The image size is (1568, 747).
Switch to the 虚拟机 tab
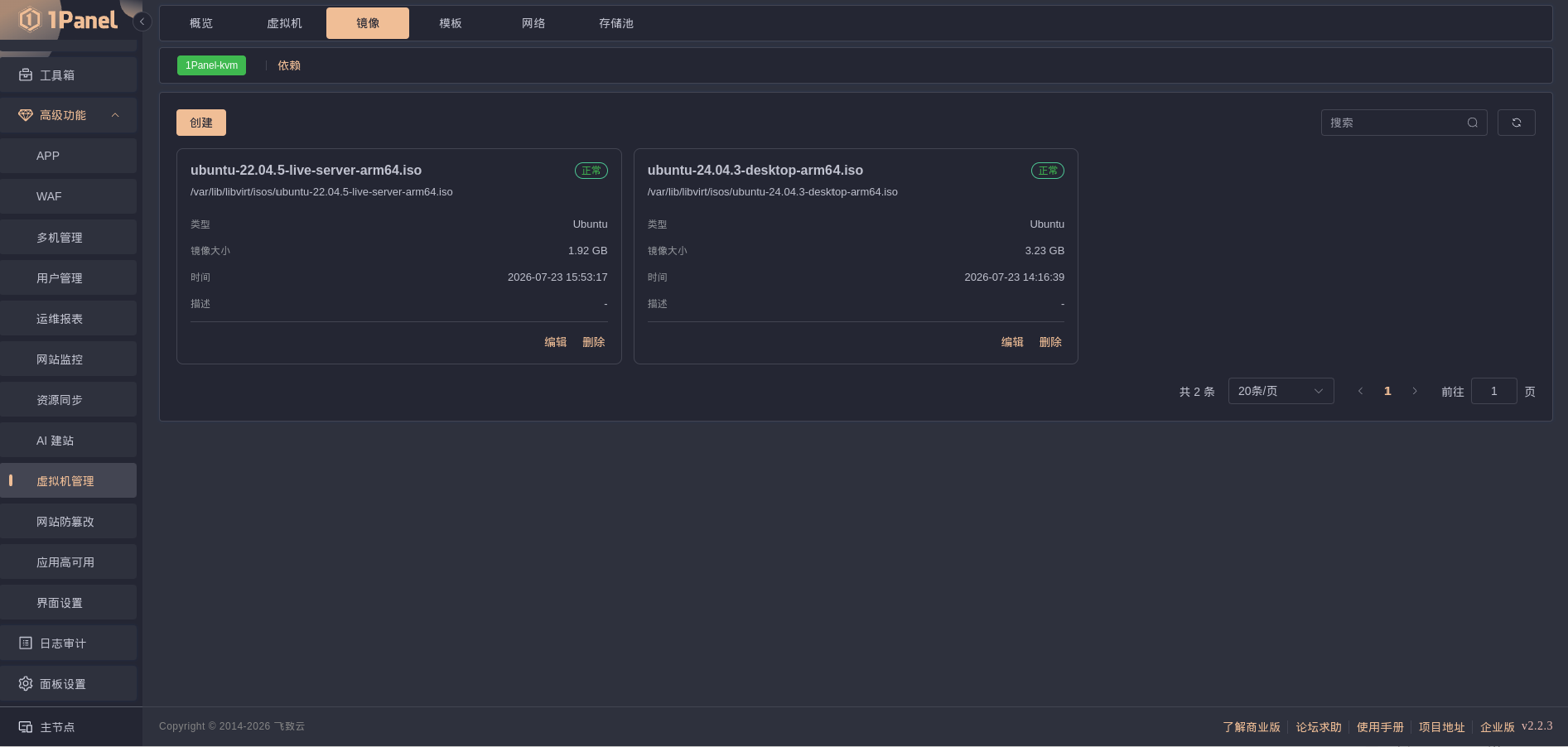pyautogui.click(x=284, y=23)
